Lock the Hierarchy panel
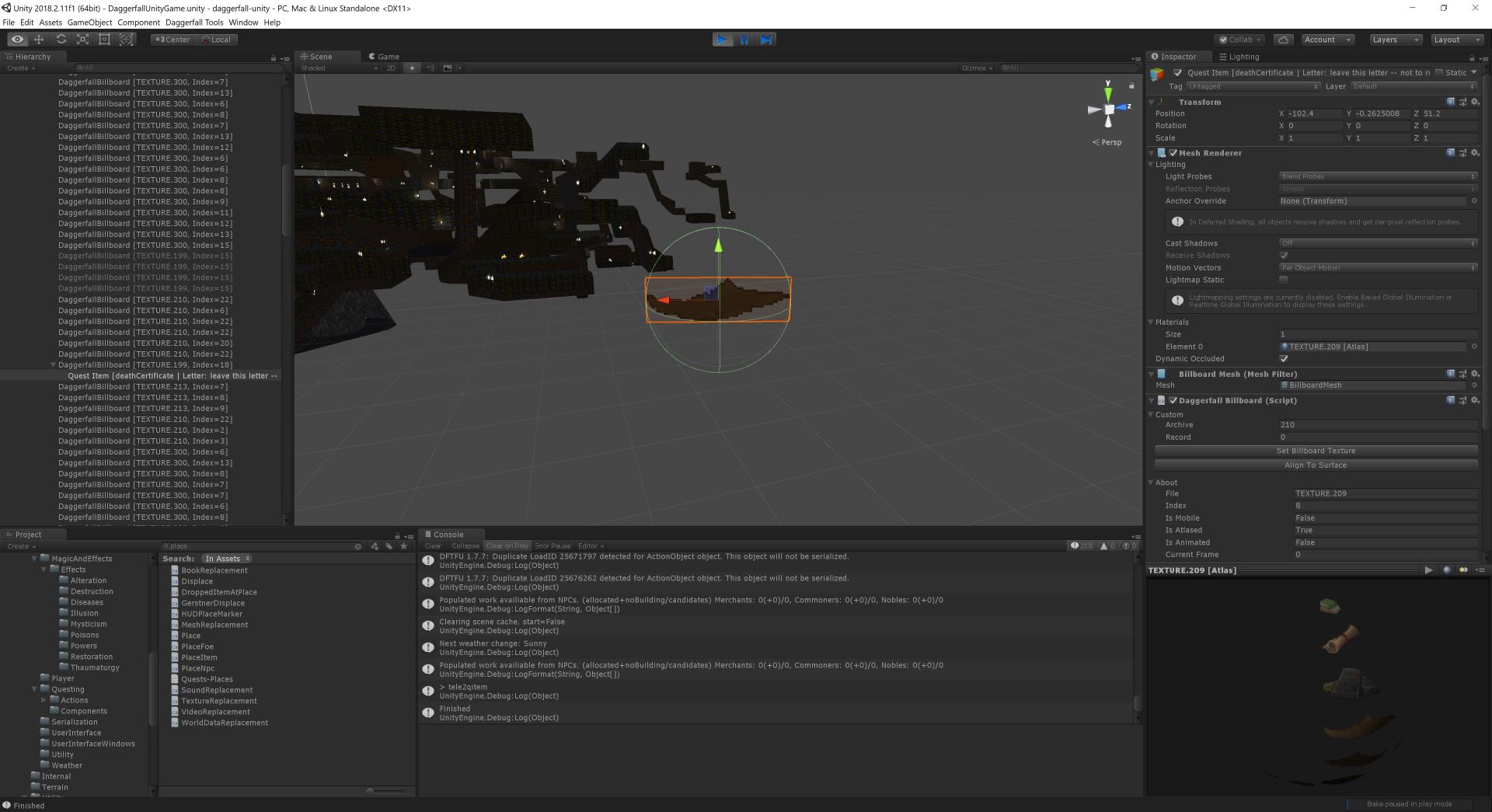The width and height of the screenshot is (1492, 812). (x=274, y=58)
